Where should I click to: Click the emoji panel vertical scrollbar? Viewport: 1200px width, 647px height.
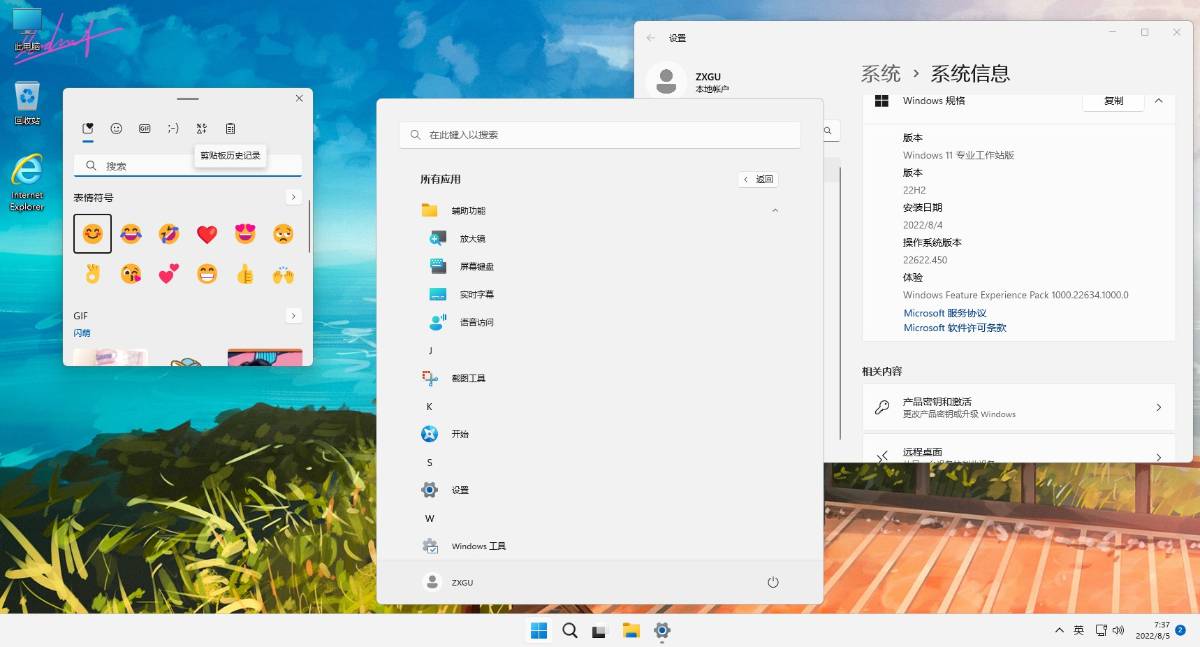[309, 226]
